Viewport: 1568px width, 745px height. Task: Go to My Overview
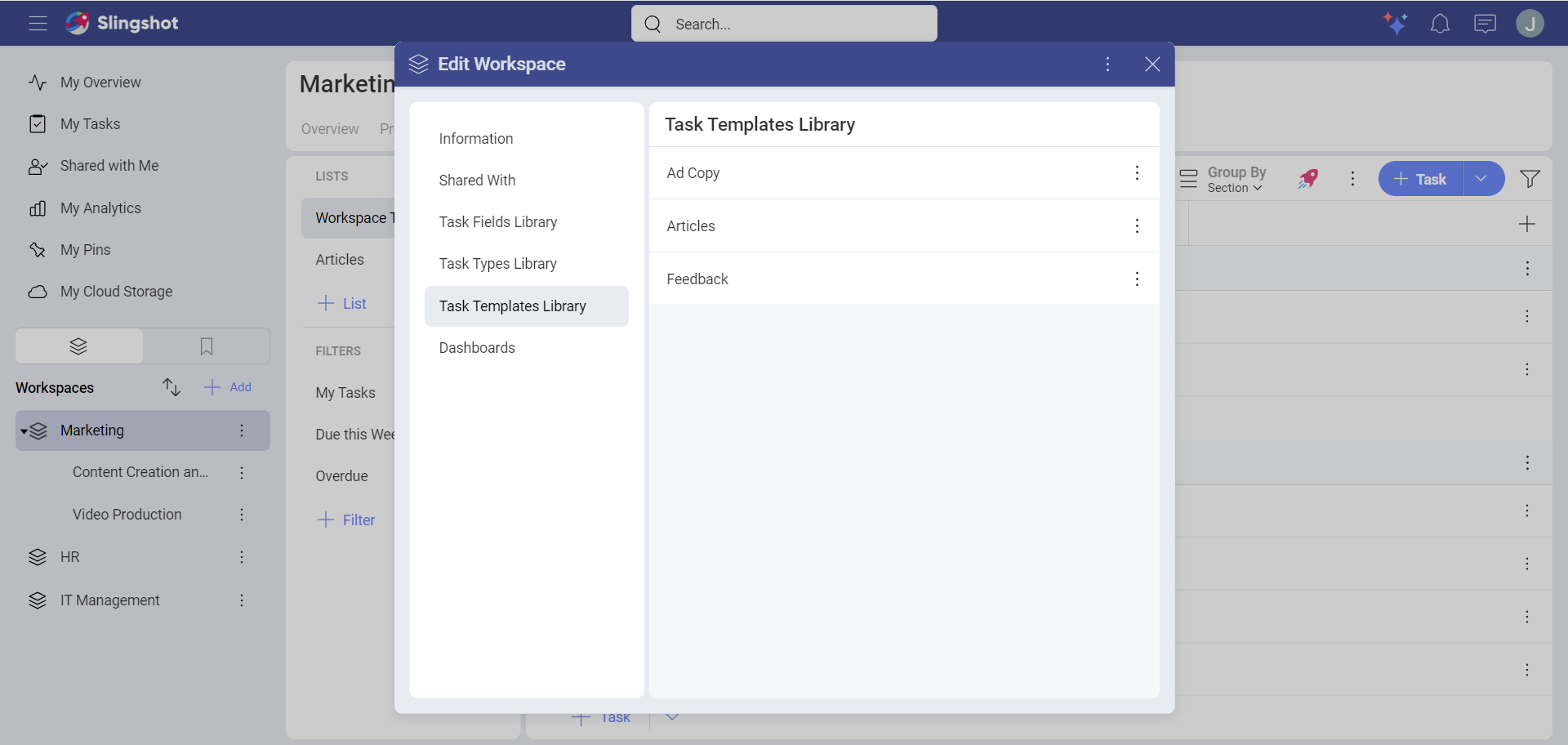100,83
